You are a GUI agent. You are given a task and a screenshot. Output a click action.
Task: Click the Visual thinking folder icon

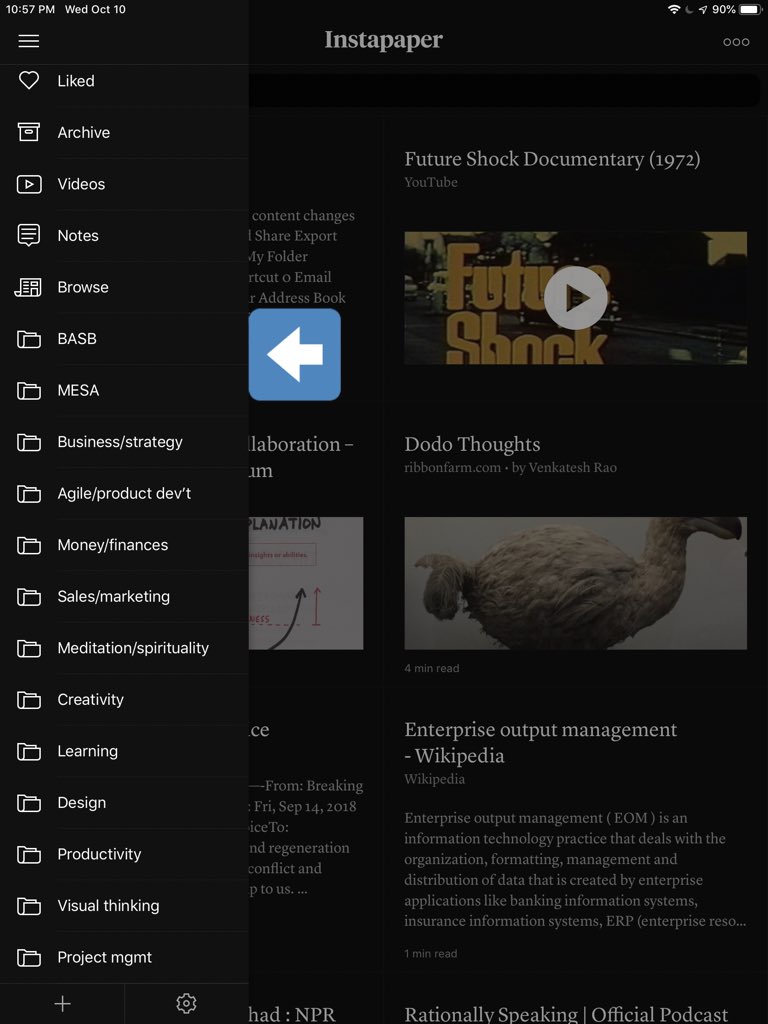[x=29, y=906]
